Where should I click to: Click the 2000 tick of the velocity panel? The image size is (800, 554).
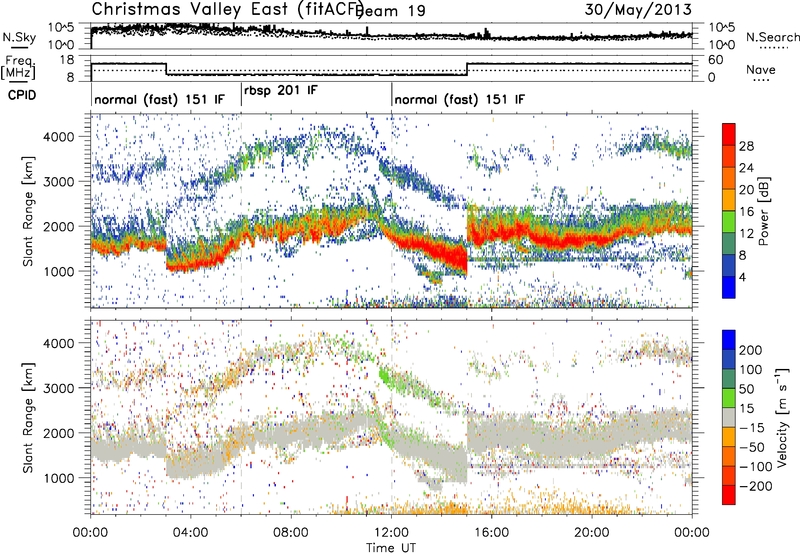click(58, 433)
